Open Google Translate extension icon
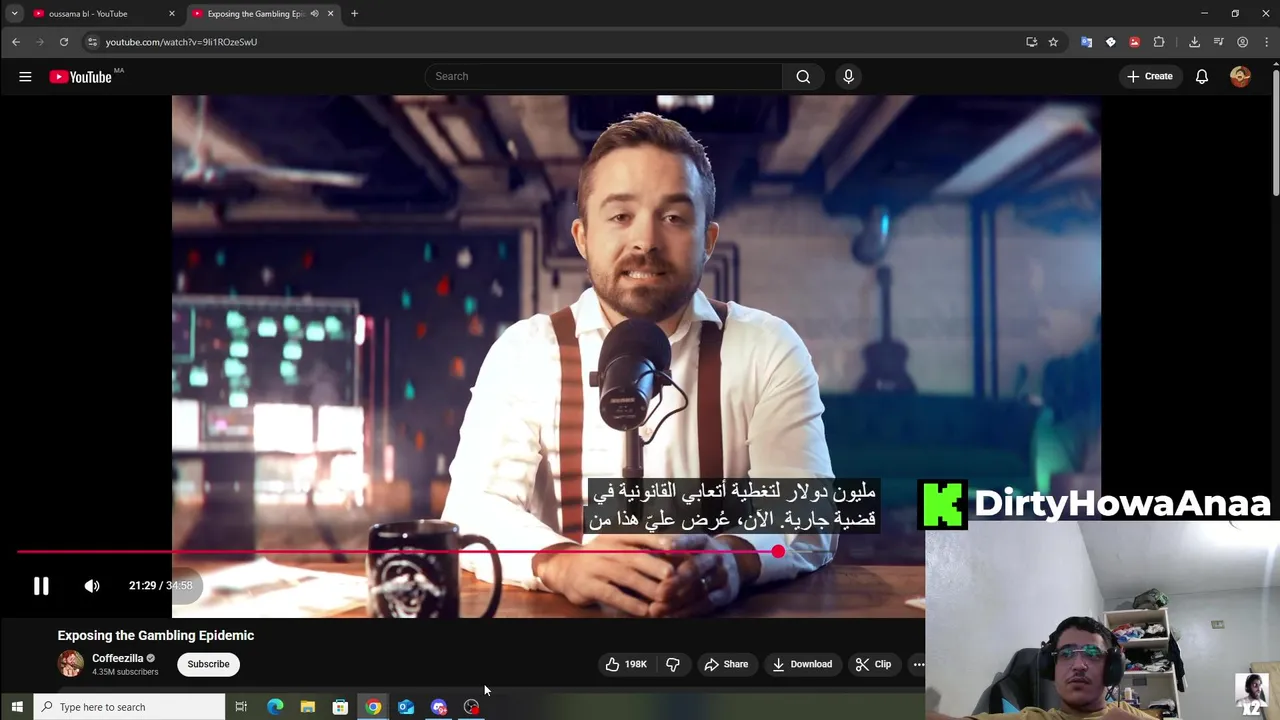Image resolution: width=1280 pixels, height=720 pixels. point(1086,42)
